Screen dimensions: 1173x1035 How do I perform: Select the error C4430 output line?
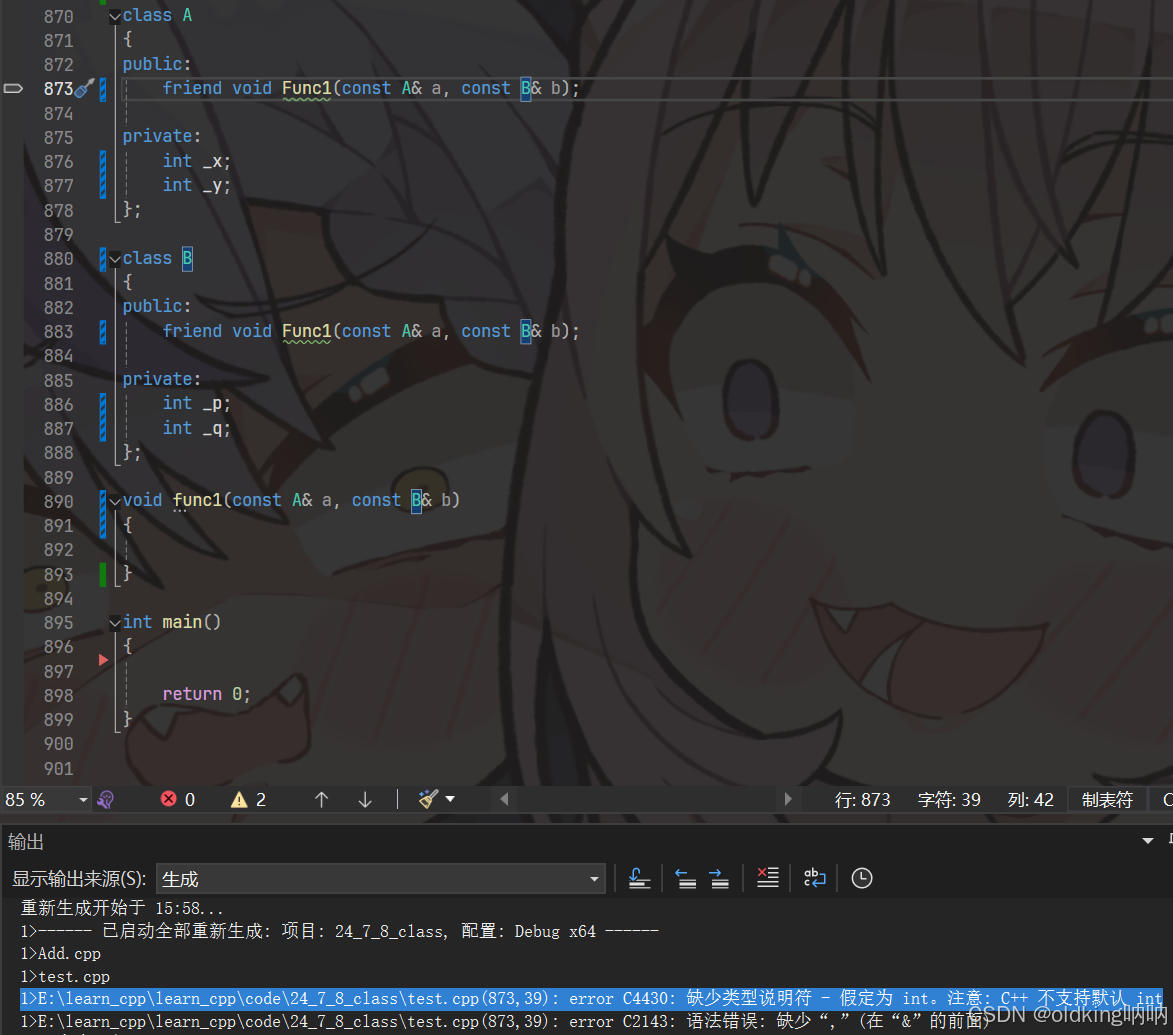(x=591, y=998)
